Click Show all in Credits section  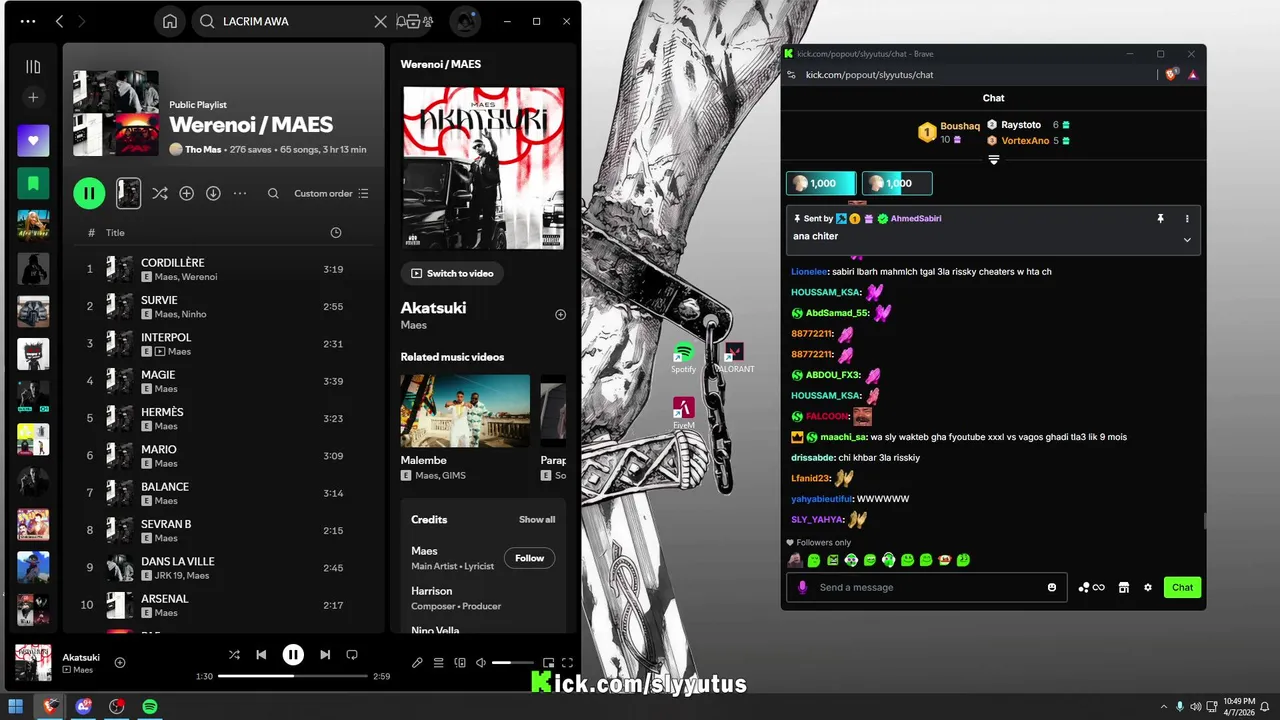point(537,520)
